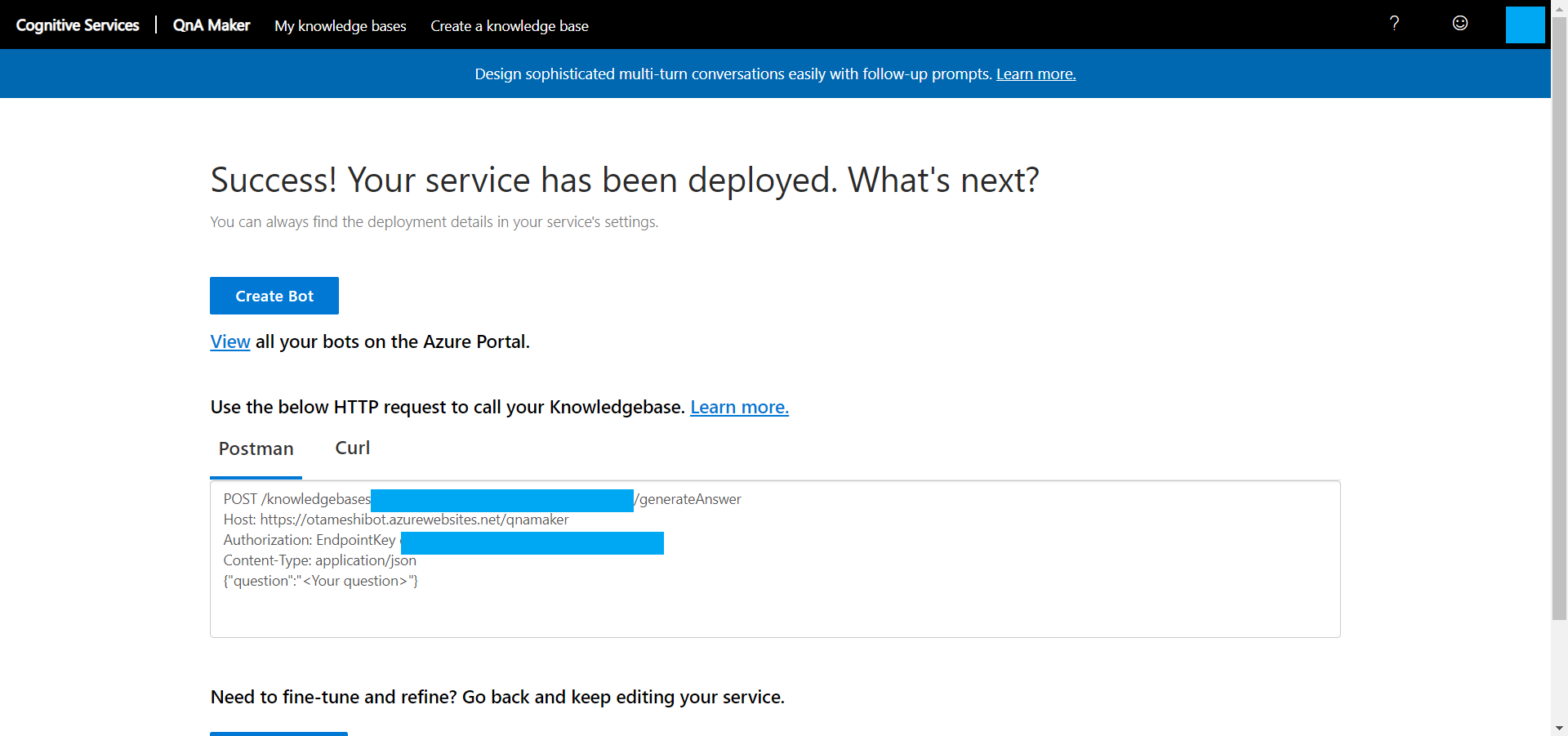Switch to the Curl tab
The width and height of the screenshot is (1568, 736).
(352, 448)
